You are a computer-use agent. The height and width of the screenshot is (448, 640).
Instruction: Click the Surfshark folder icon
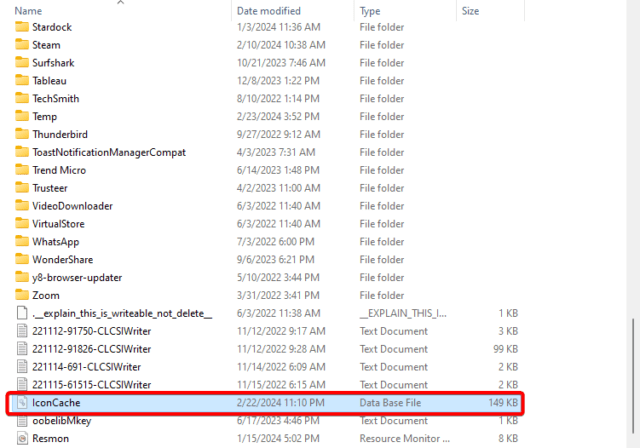click(x=22, y=63)
